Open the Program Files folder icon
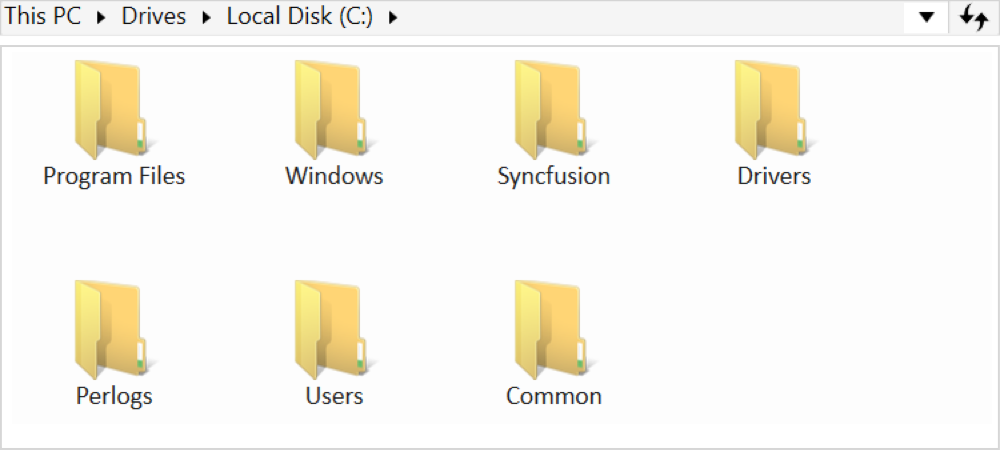Image resolution: width=1000 pixels, height=450 pixels. point(112,110)
